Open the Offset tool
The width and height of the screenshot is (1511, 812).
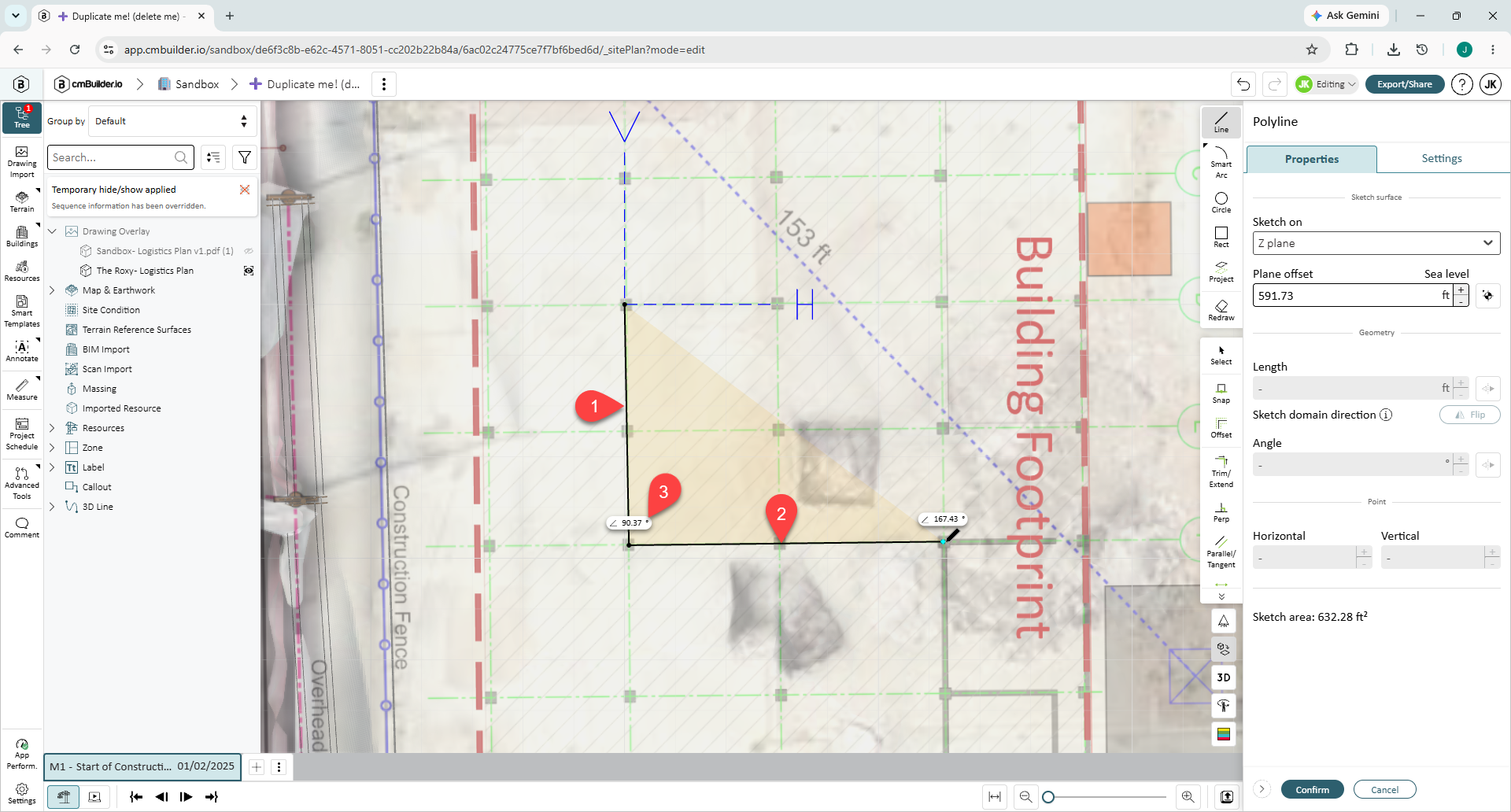(x=1221, y=428)
